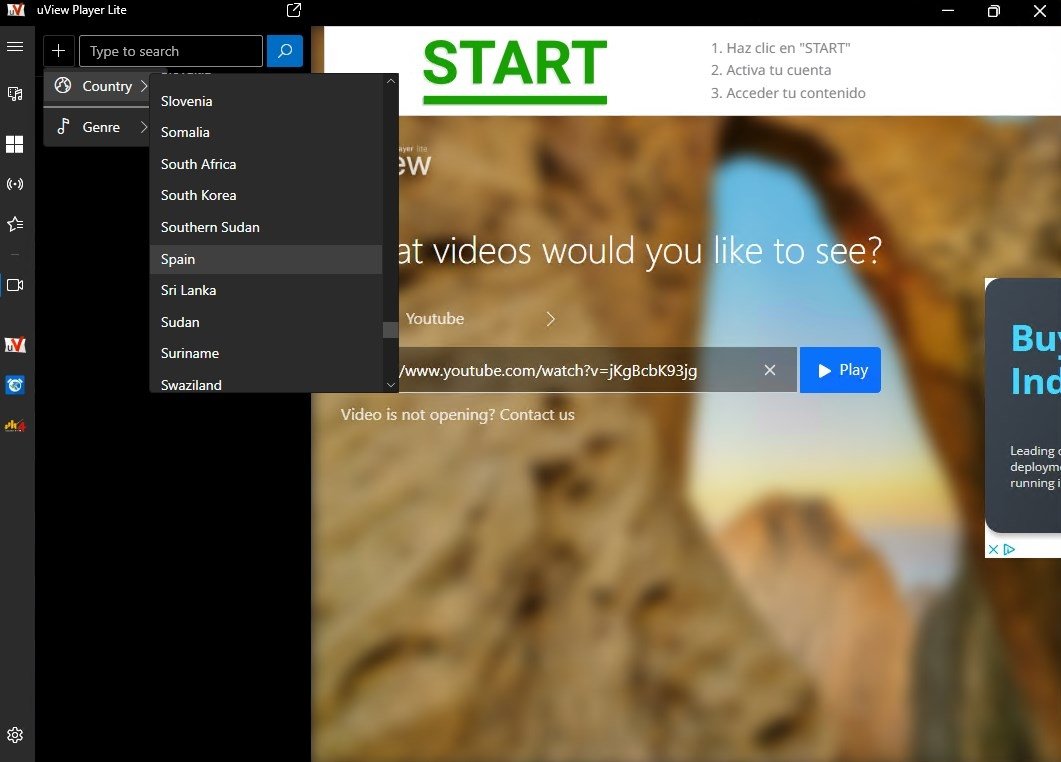Select the video camera sidebar icon
This screenshot has height=762, width=1061.
pyautogui.click(x=15, y=285)
